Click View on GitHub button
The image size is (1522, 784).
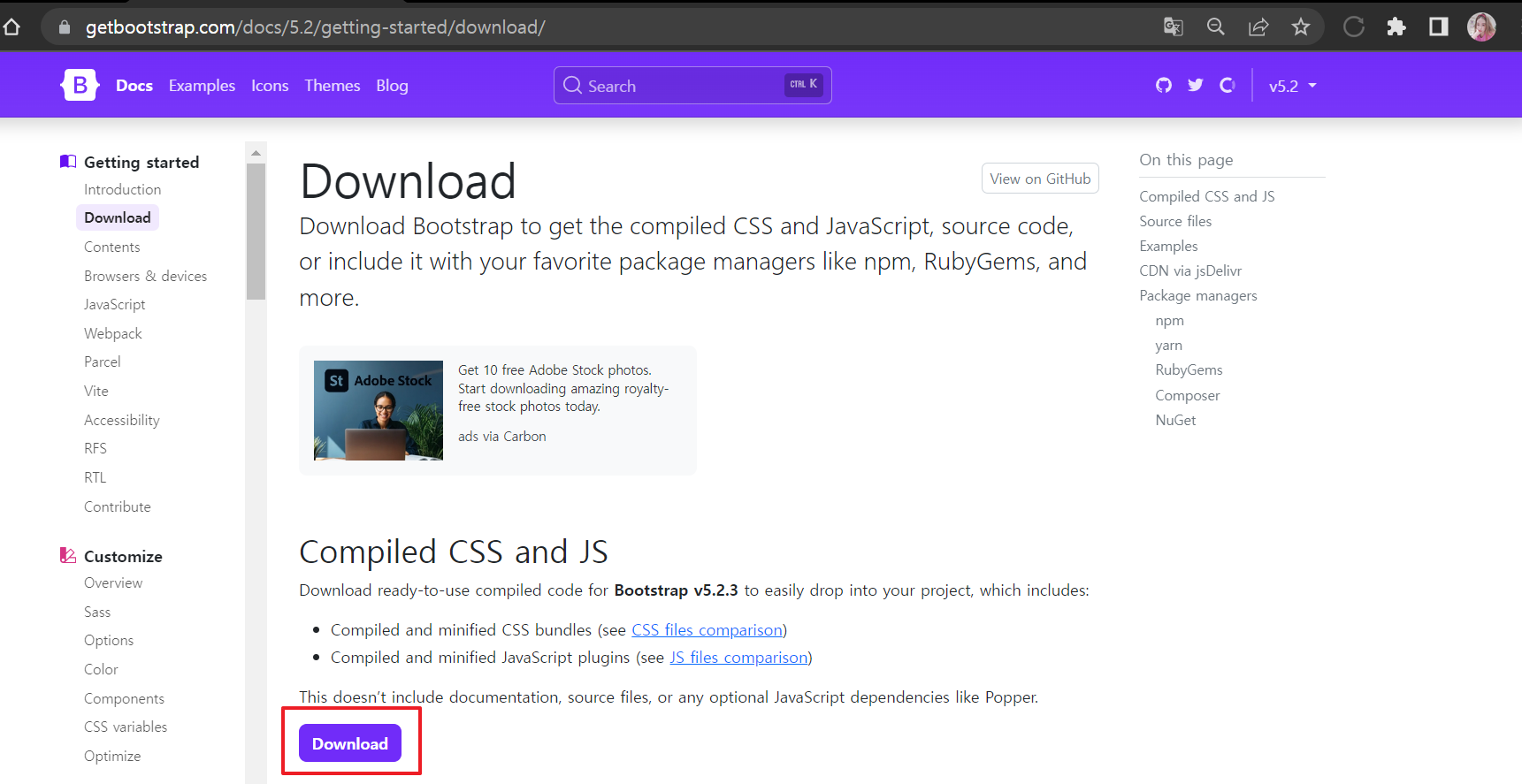pos(1040,179)
